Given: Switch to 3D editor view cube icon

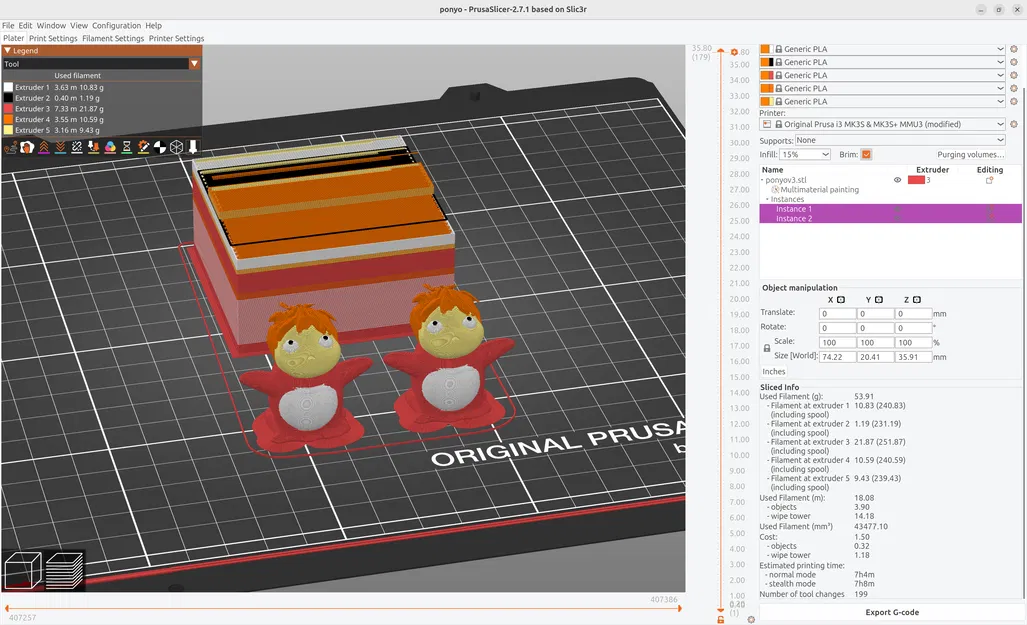Looking at the screenshot, I should [x=23, y=572].
